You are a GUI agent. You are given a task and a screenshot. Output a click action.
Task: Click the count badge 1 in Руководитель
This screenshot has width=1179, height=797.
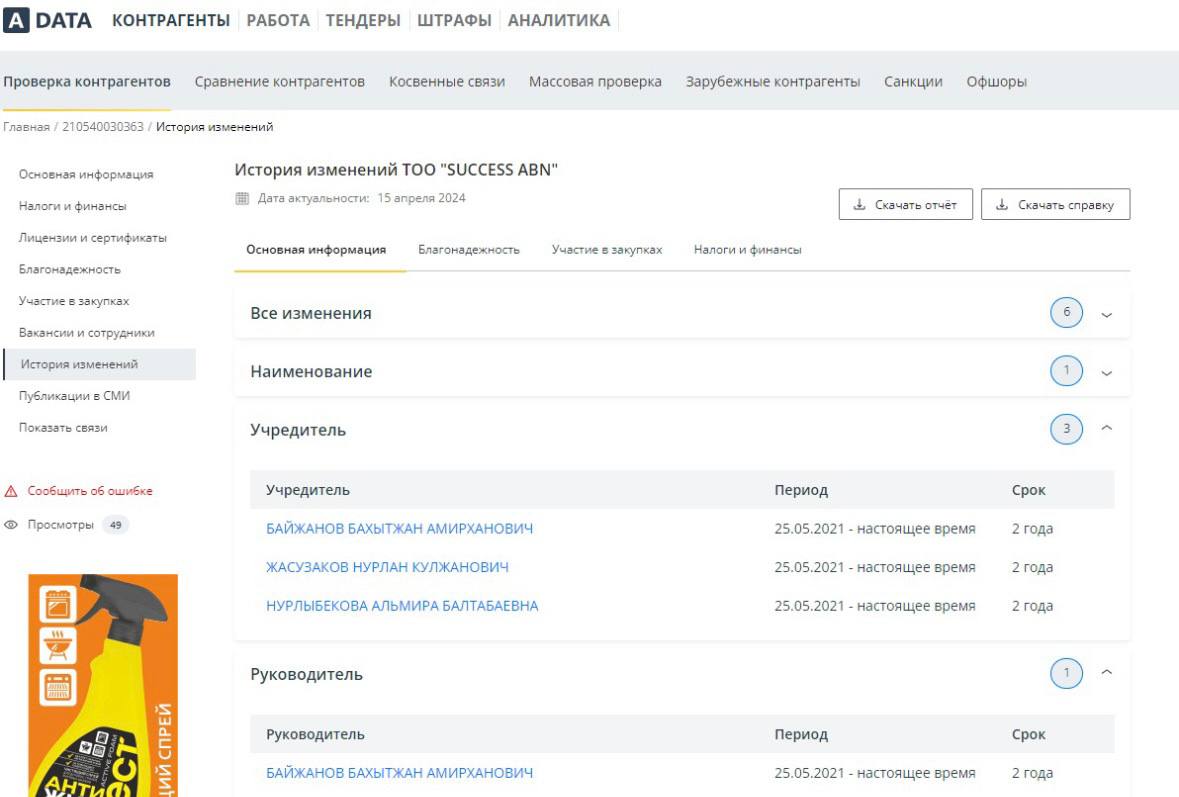[1066, 673]
